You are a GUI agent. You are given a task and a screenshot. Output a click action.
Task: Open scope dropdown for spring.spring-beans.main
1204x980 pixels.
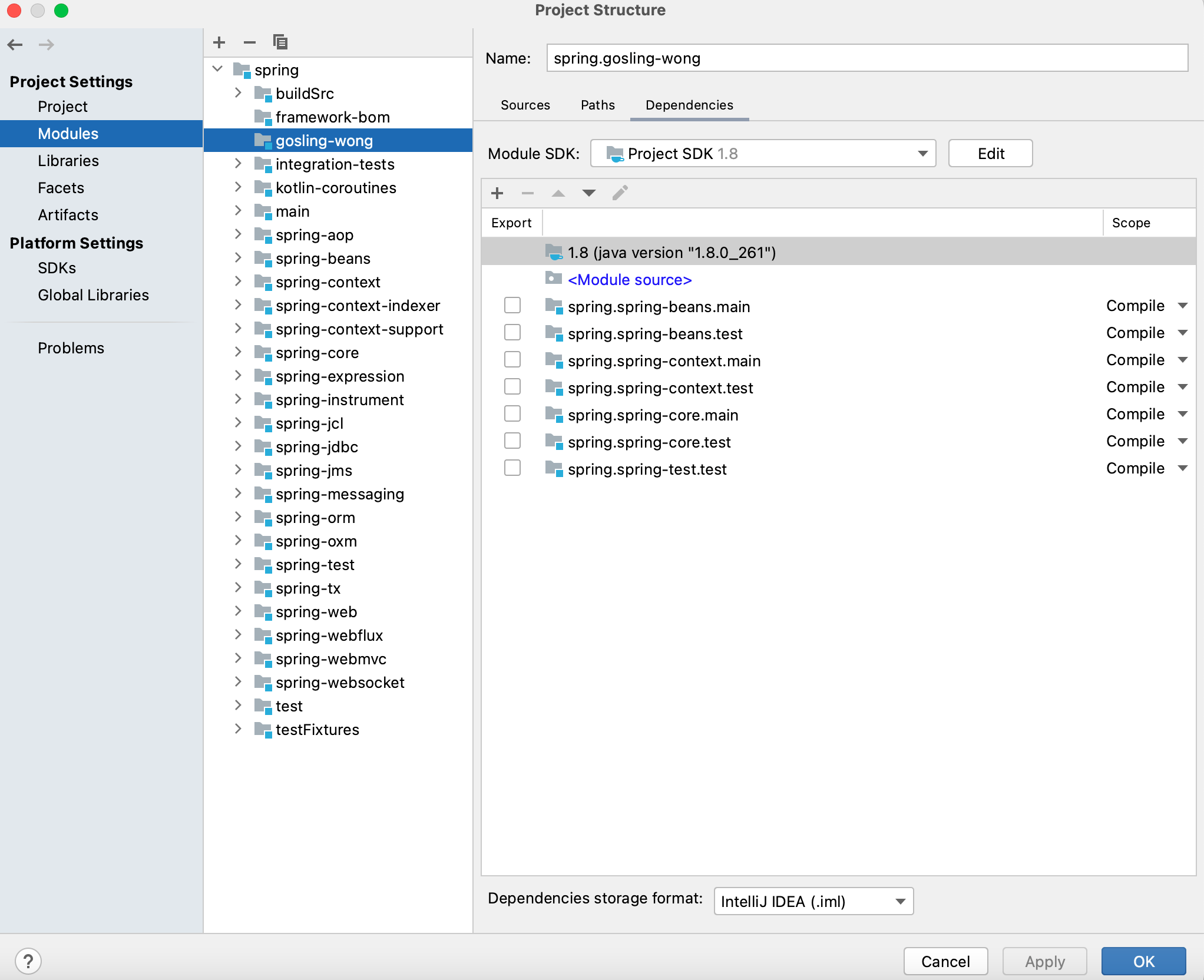1182,306
